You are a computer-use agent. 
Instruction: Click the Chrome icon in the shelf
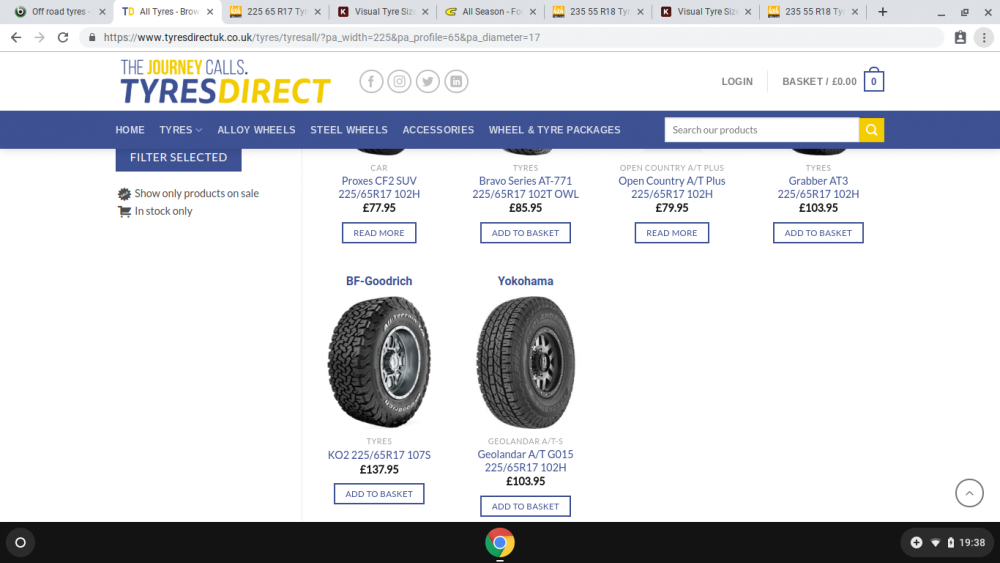500,543
